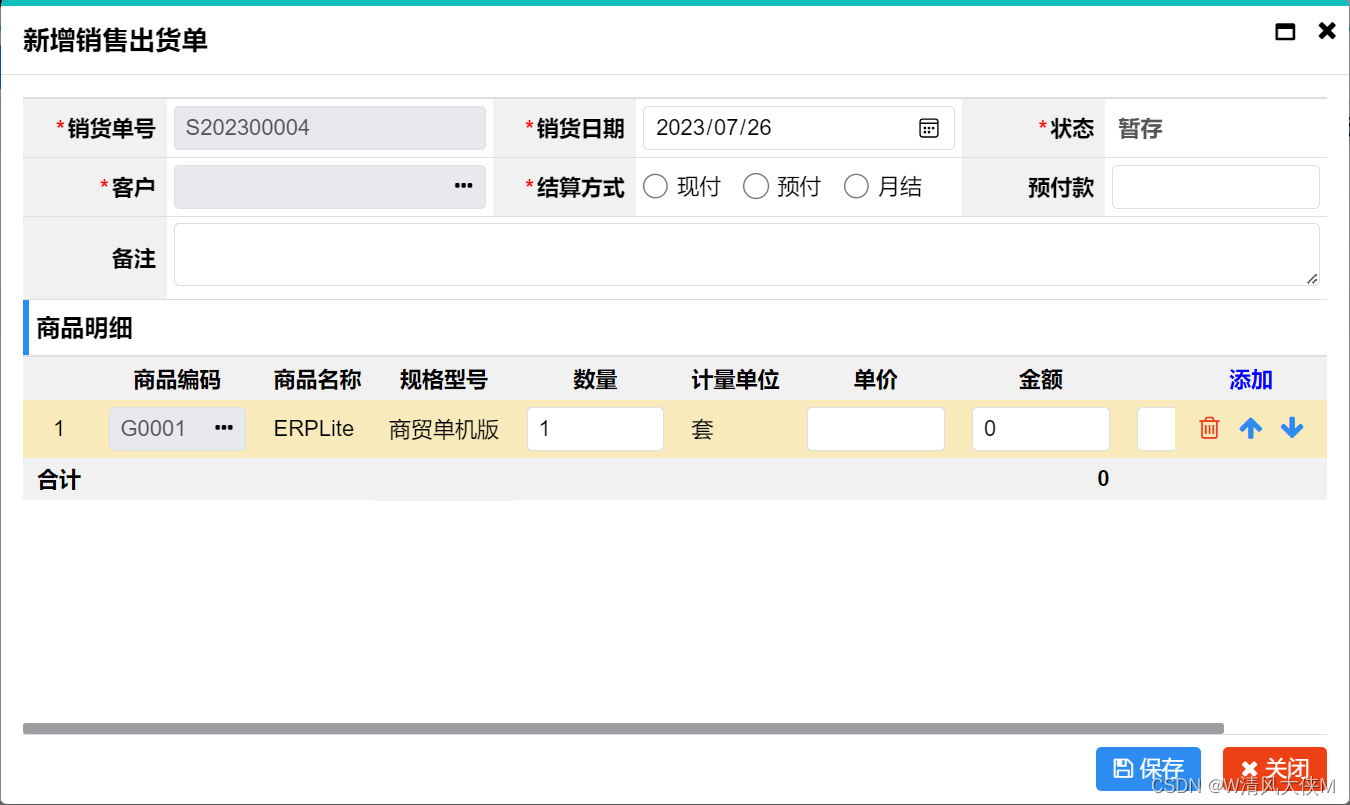Click the red 关闭 button
This screenshot has height=805, width=1350.
point(1275,769)
